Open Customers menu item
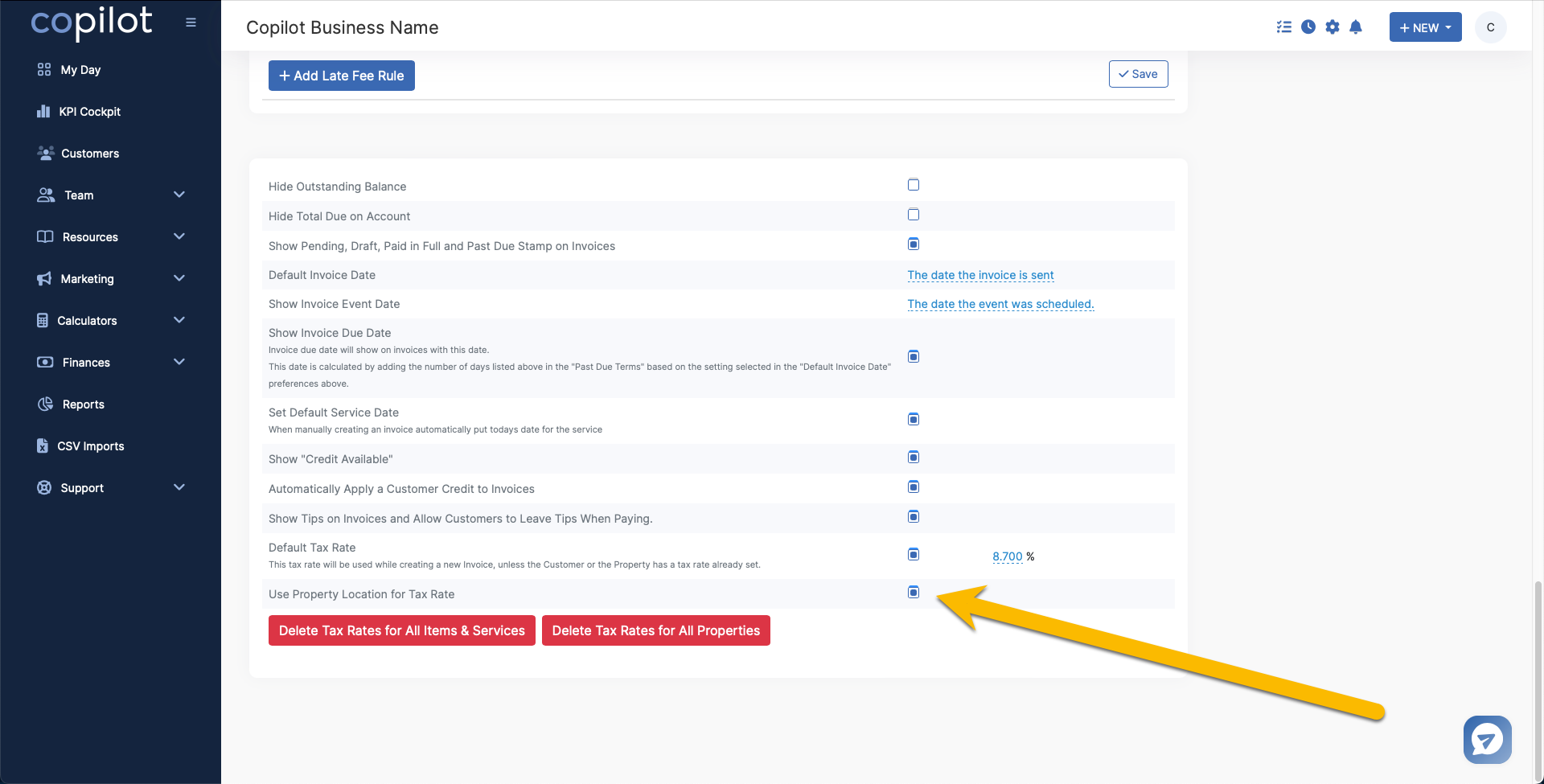 click(x=90, y=154)
